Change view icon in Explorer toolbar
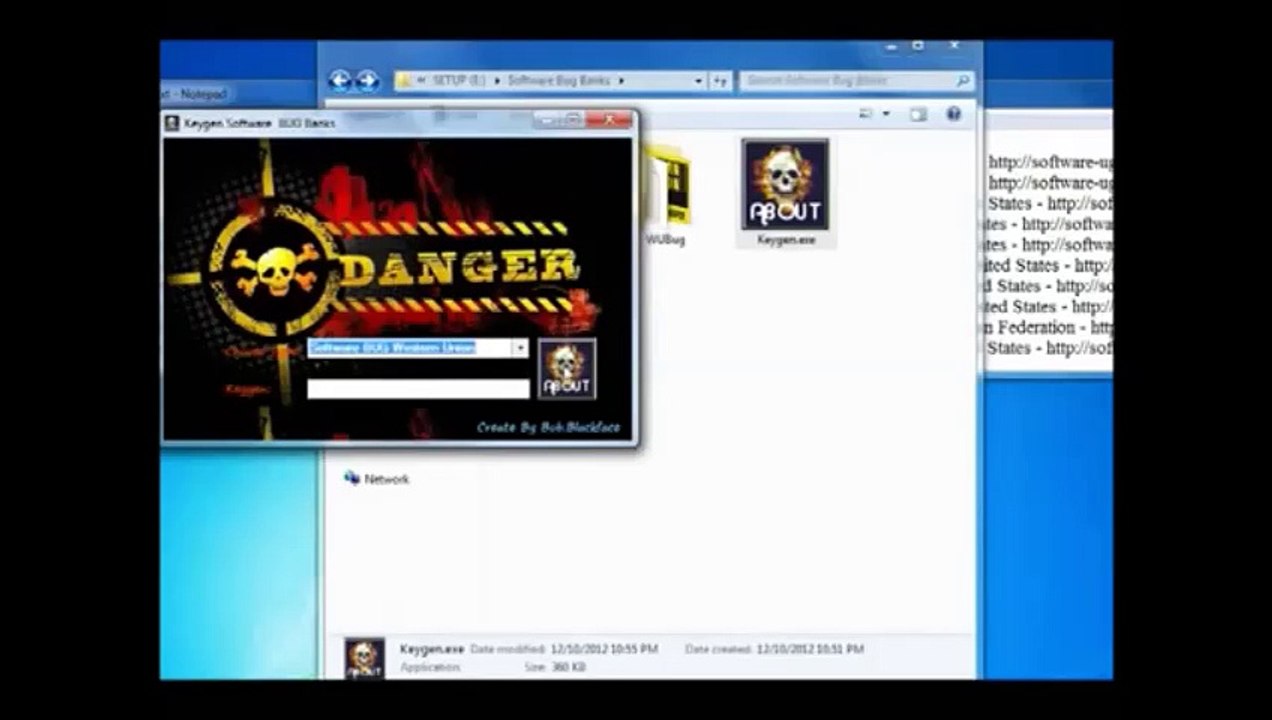This screenshot has width=1272, height=720. [x=865, y=114]
